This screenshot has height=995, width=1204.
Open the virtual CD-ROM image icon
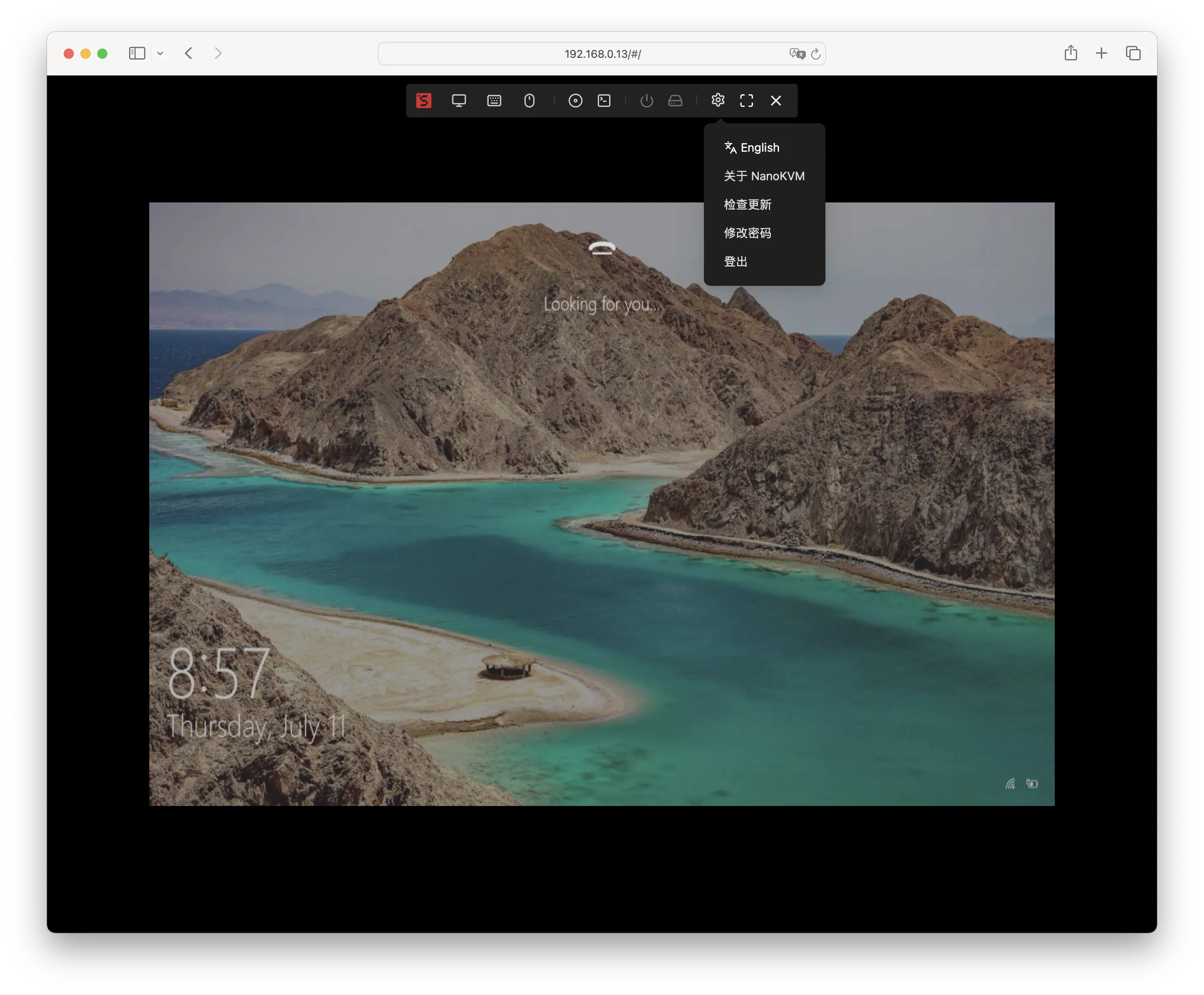click(x=576, y=100)
